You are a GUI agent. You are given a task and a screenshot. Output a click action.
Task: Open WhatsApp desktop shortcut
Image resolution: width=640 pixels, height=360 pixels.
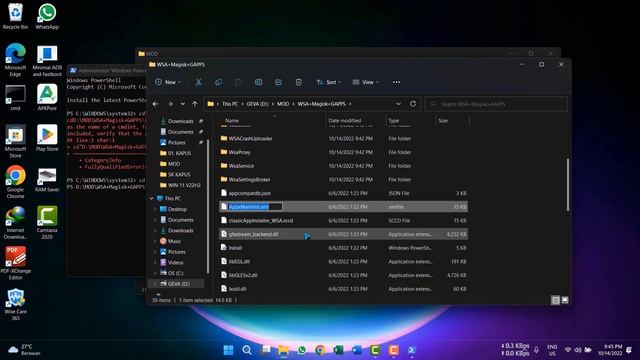47,17
